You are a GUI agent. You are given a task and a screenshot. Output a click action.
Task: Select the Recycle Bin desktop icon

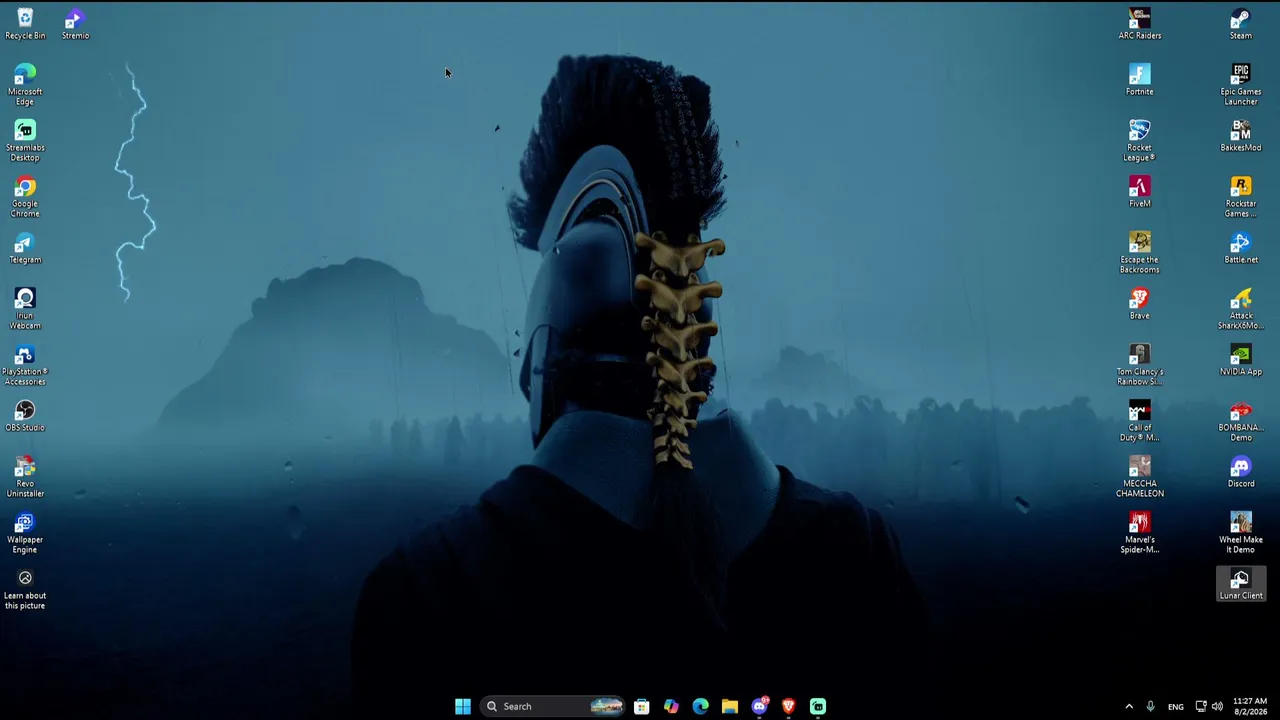(x=25, y=24)
